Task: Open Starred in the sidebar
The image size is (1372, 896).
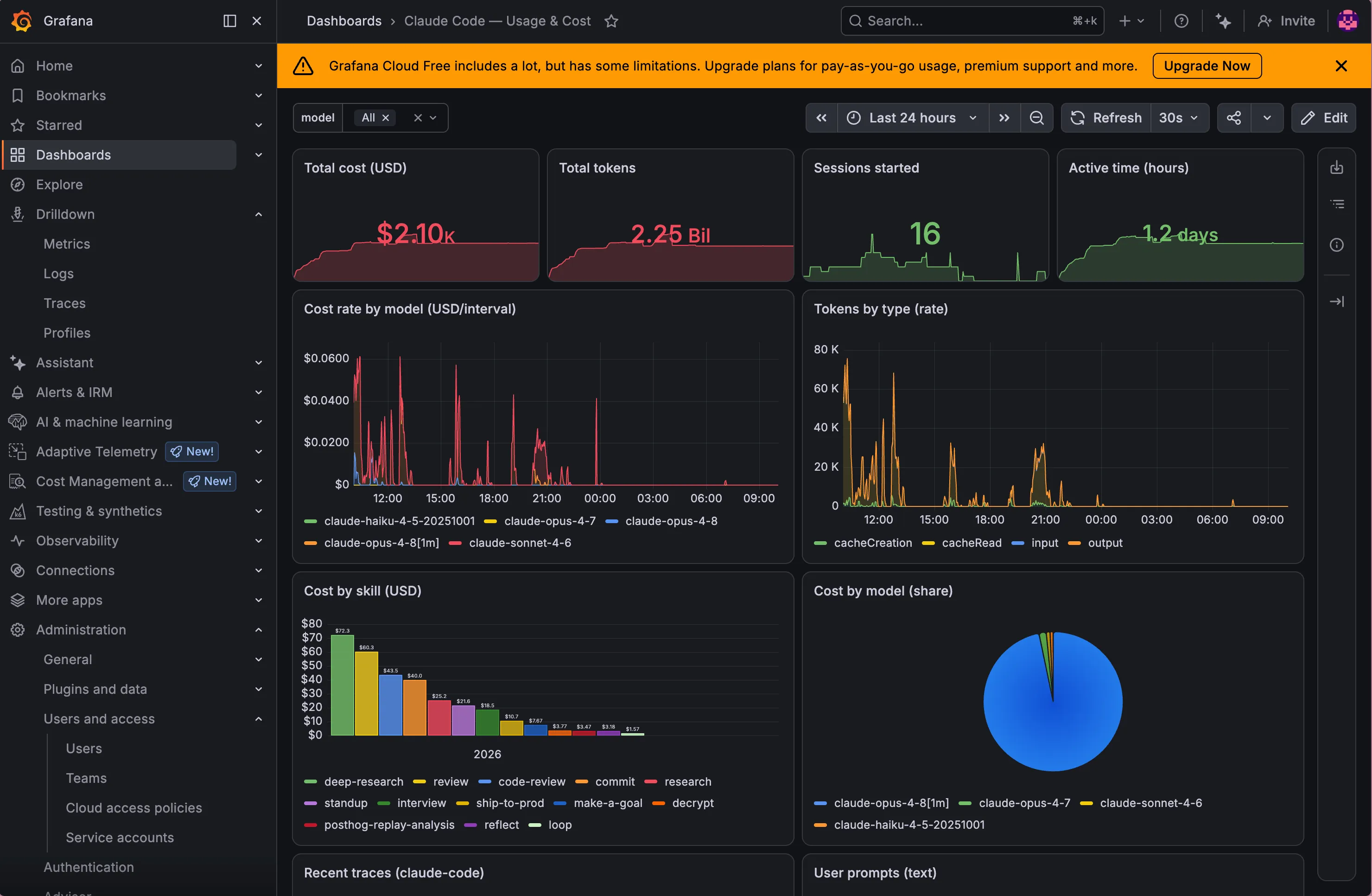Action: point(59,125)
